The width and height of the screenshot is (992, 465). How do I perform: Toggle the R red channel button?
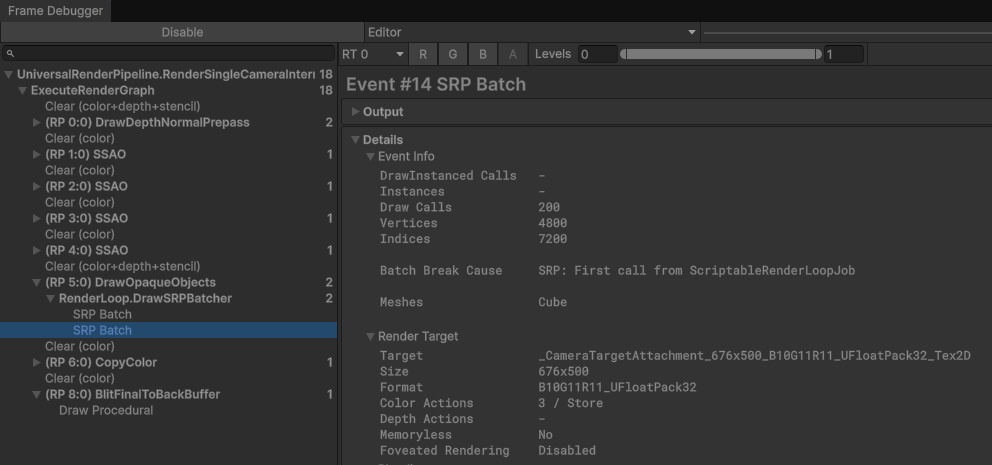click(423, 54)
